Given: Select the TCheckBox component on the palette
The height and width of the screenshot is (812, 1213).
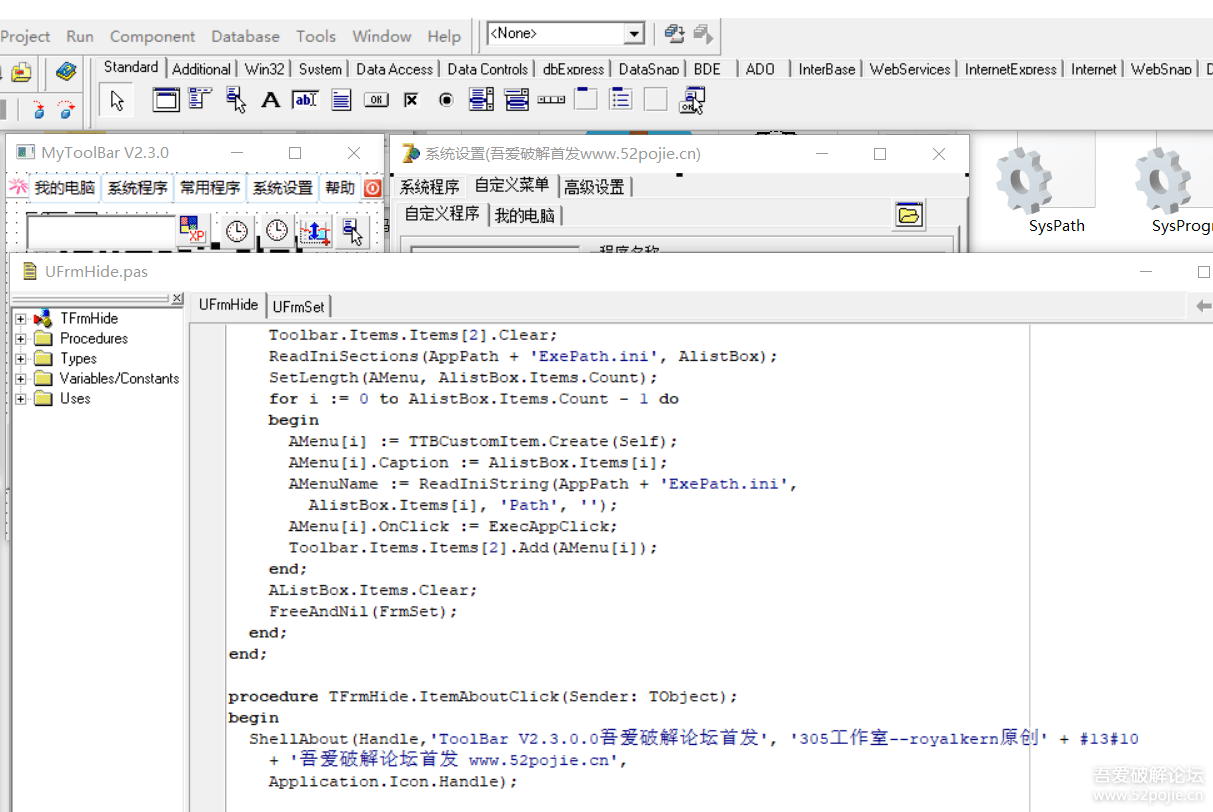Looking at the screenshot, I should (411, 99).
